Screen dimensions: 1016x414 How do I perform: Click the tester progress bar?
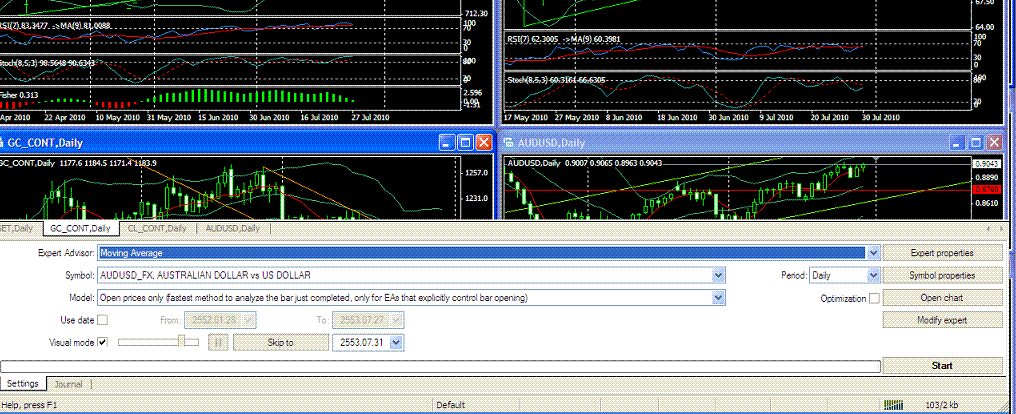[441, 366]
